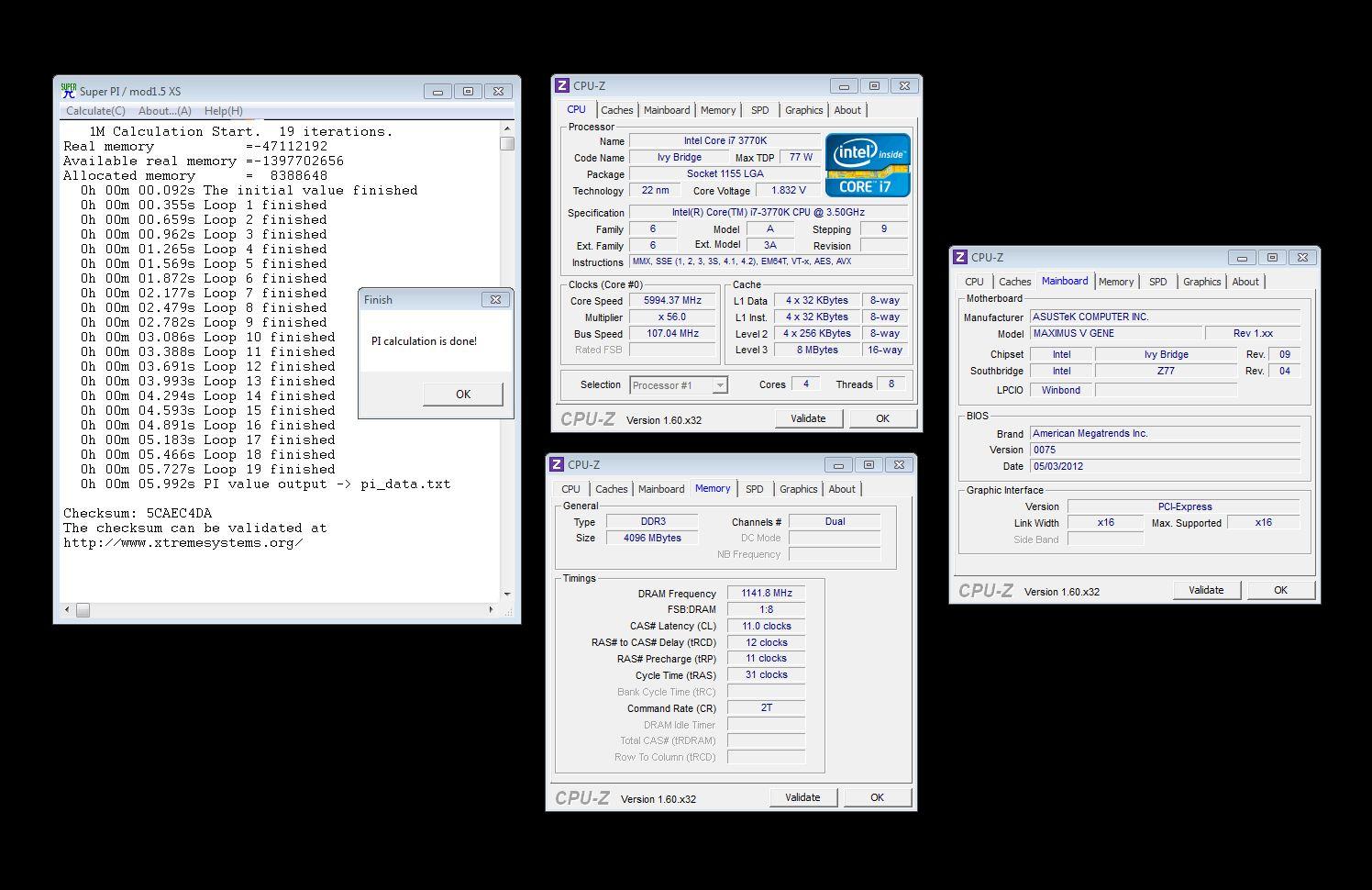Click the PI value output pi_data.txt line
1372x890 pixels.
[266, 484]
